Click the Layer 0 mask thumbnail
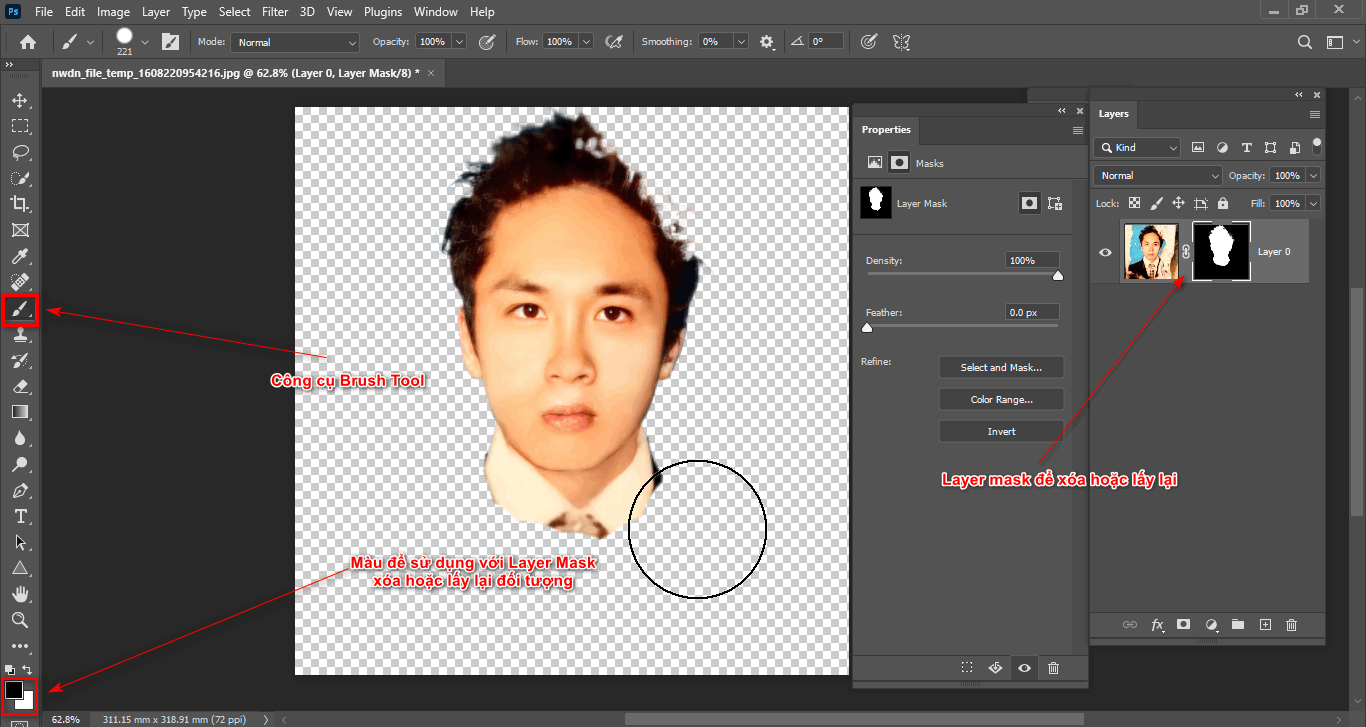The image size is (1366, 727). click(1220, 251)
